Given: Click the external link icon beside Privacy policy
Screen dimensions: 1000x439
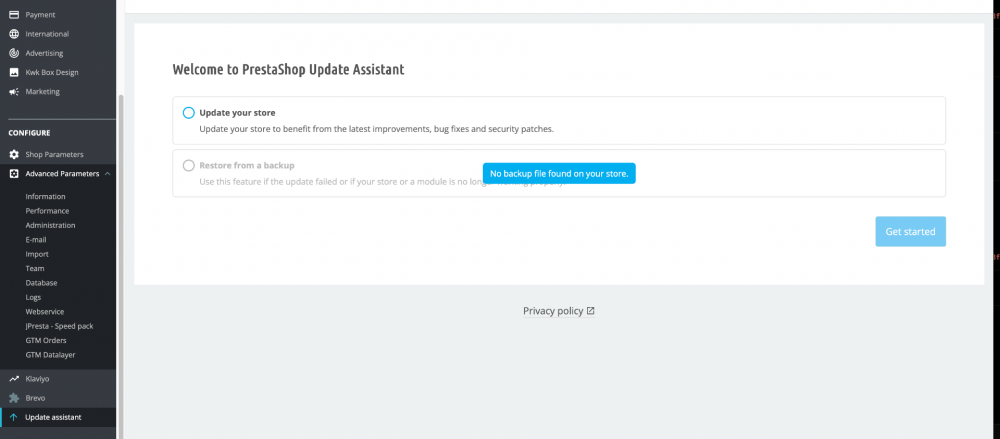Looking at the screenshot, I should pyautogui.click(x=591, y=311).
